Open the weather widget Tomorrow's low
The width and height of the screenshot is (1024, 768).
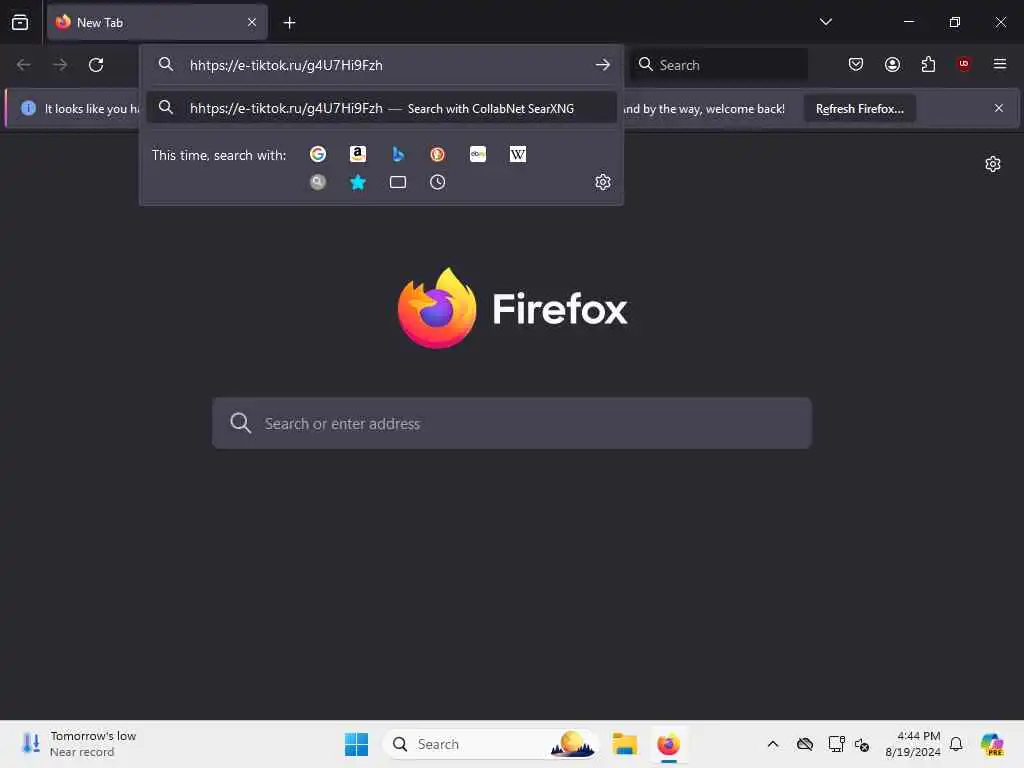coord(79,744)
